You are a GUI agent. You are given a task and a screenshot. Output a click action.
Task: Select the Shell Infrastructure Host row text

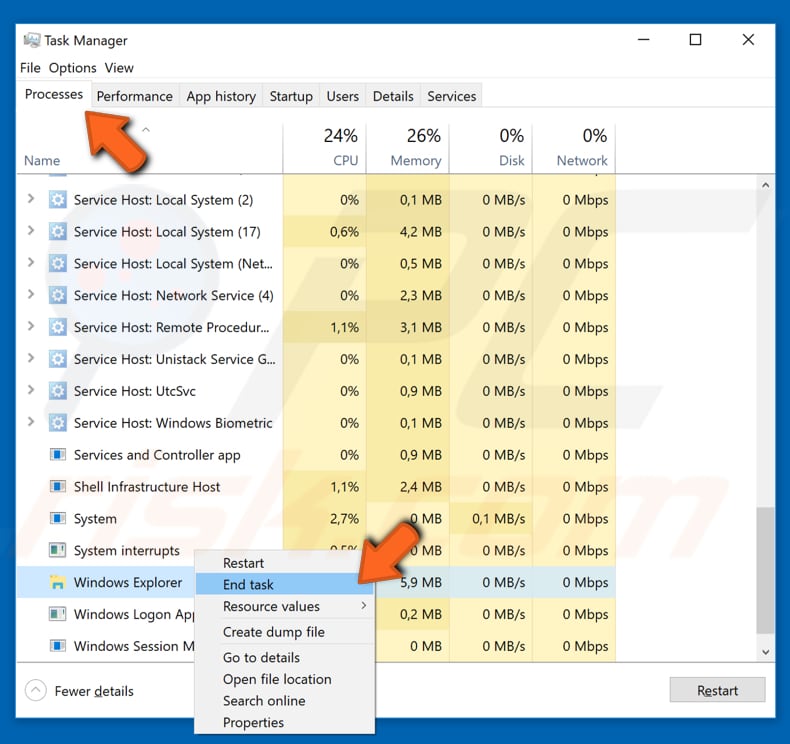click(147, 487)
